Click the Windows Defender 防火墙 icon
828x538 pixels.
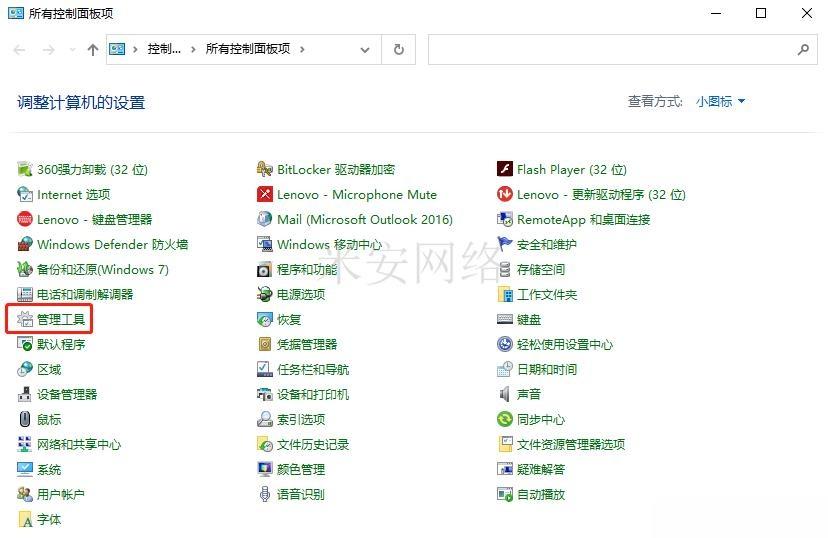pyautogui.click(x=25, y=244)
